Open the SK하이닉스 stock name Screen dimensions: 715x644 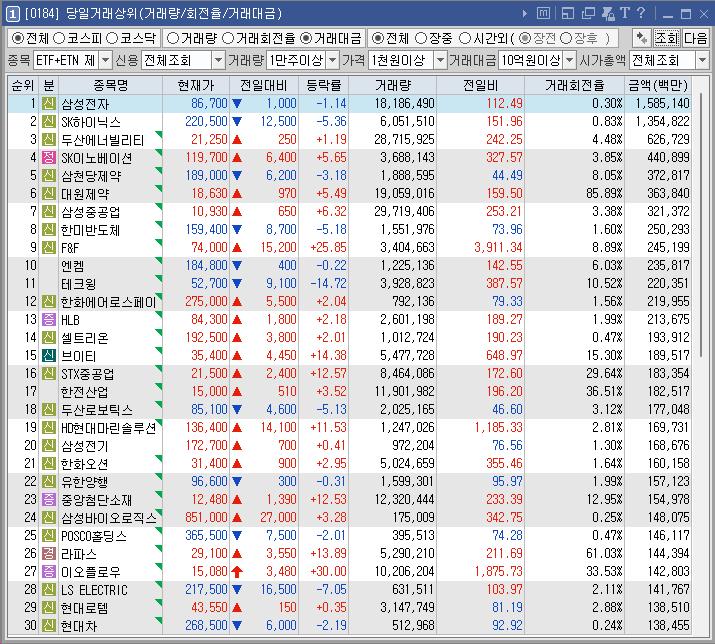tap(91, 122)
